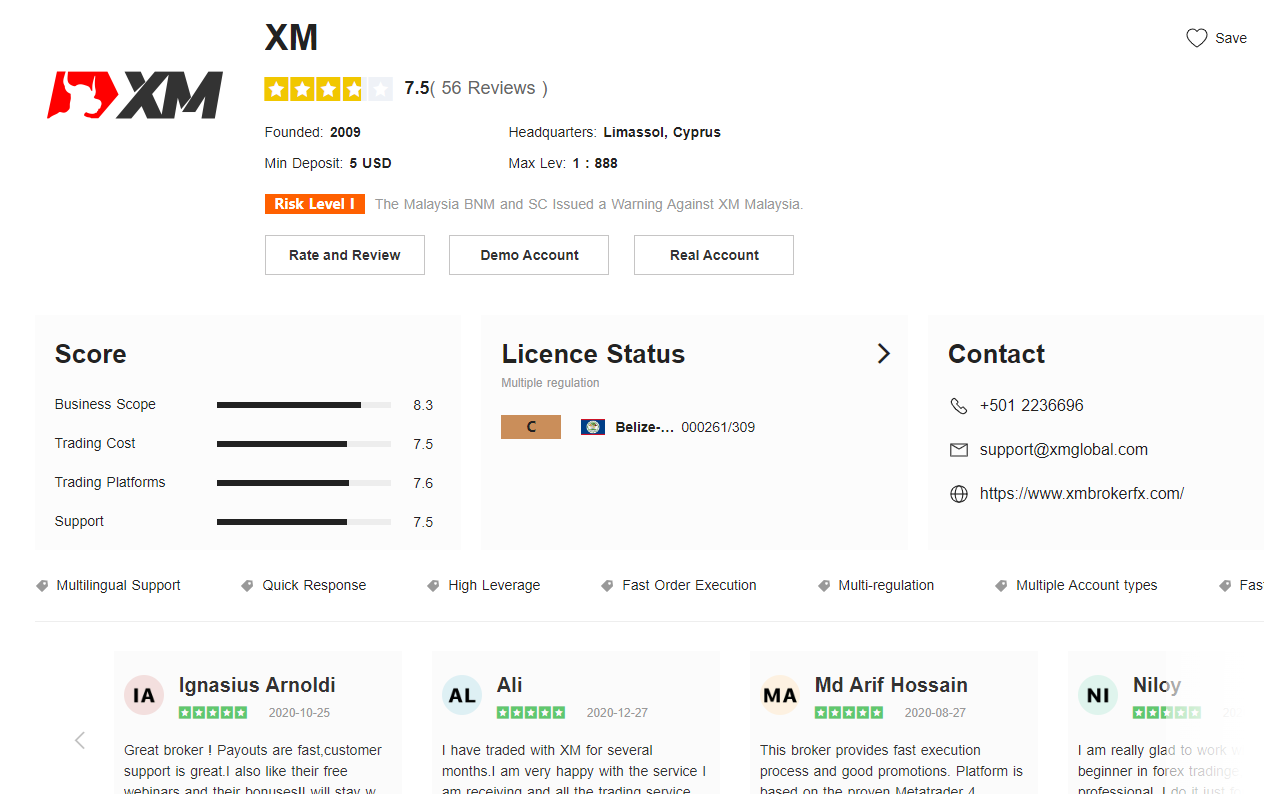The width and height of the screenshot is (1264, 794).
Task: Select the Multi-regulation tag
Action: [x=886, y=586]
